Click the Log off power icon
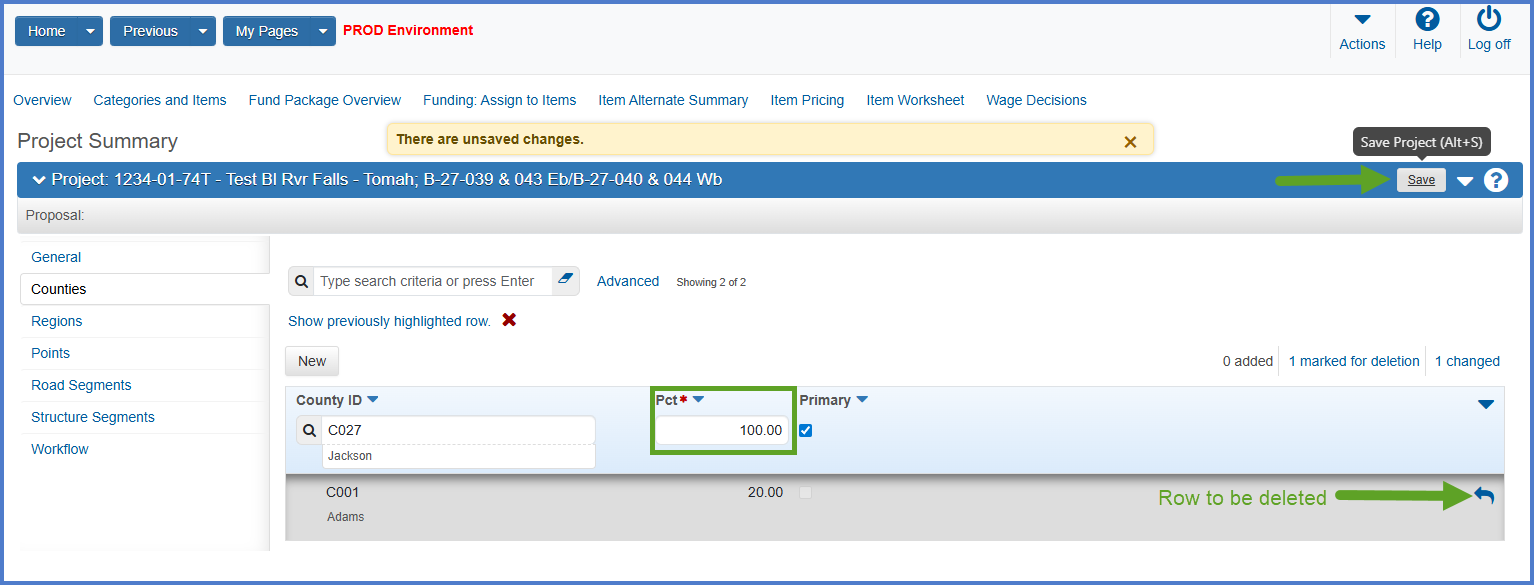Image resolution: width=1534 pixels, height=585 pixels. 1489,20
